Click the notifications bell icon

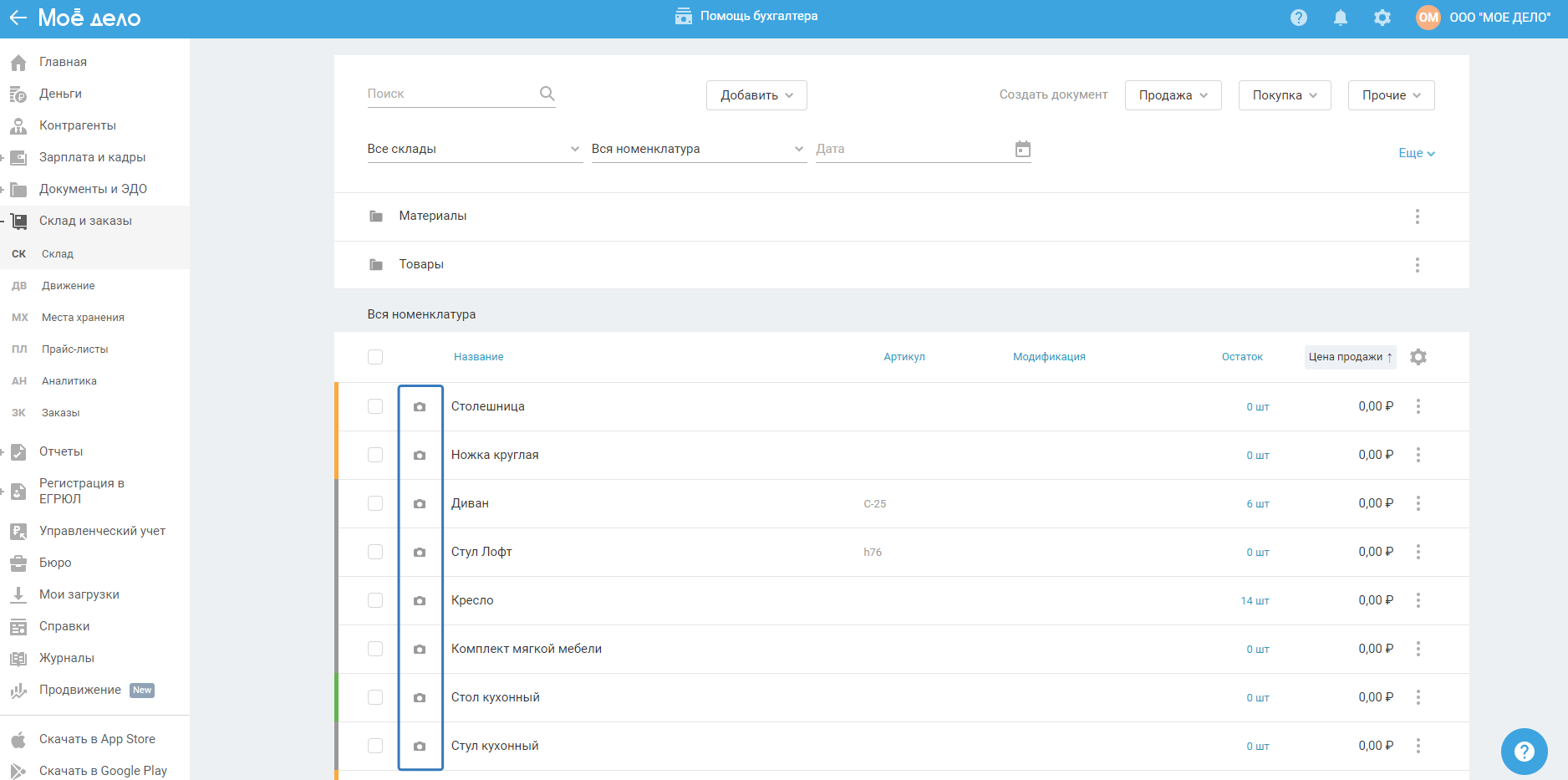[1340, 18]
